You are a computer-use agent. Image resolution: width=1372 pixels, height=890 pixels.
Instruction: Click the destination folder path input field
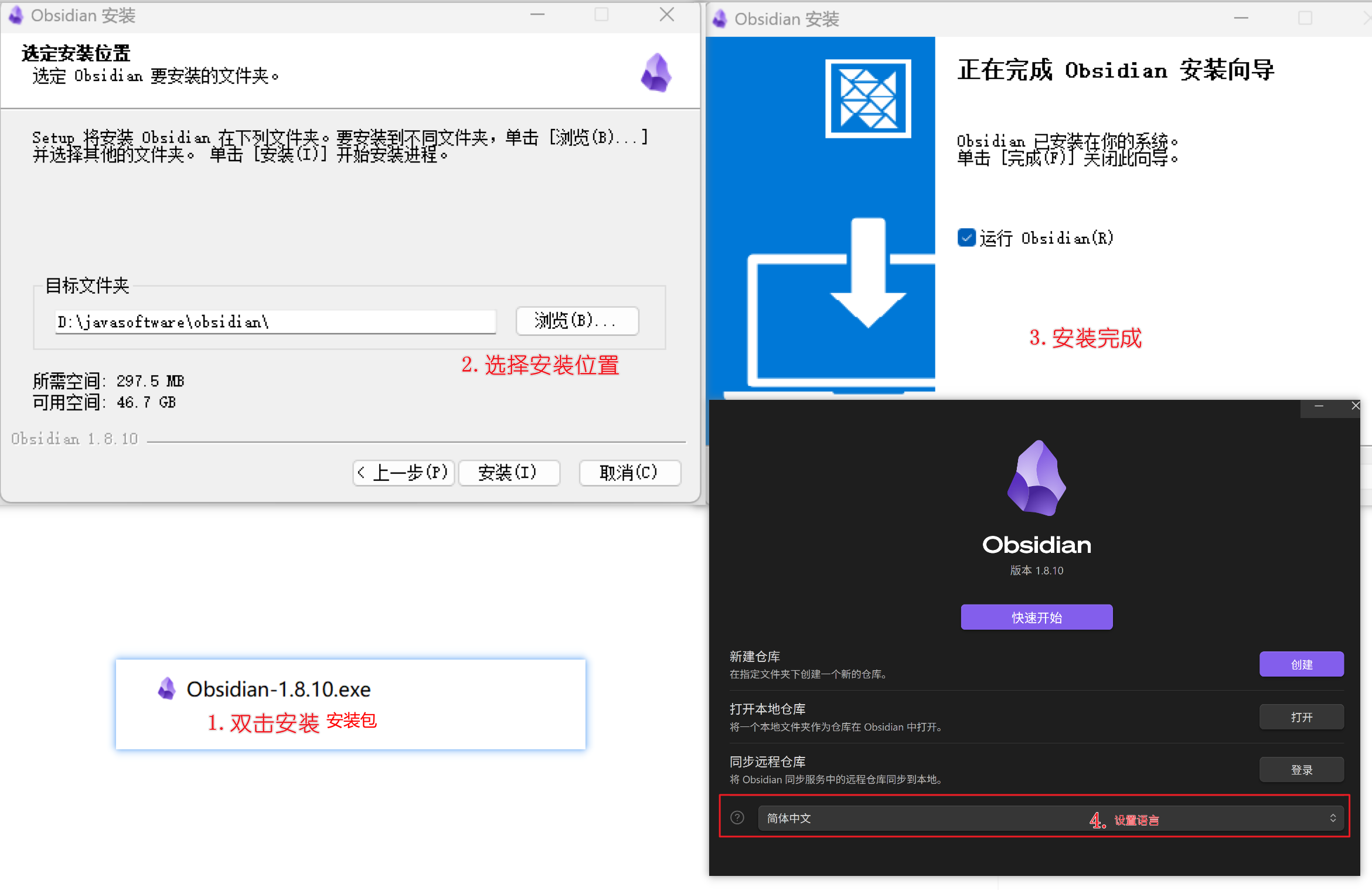[275, 322]
